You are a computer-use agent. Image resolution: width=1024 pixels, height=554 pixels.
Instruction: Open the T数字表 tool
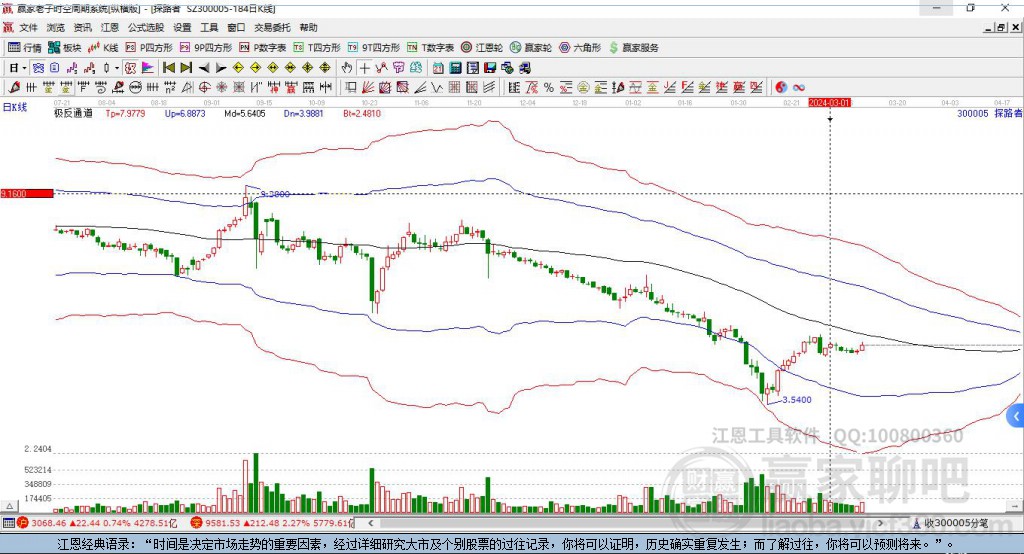click(x=430, y=48)
